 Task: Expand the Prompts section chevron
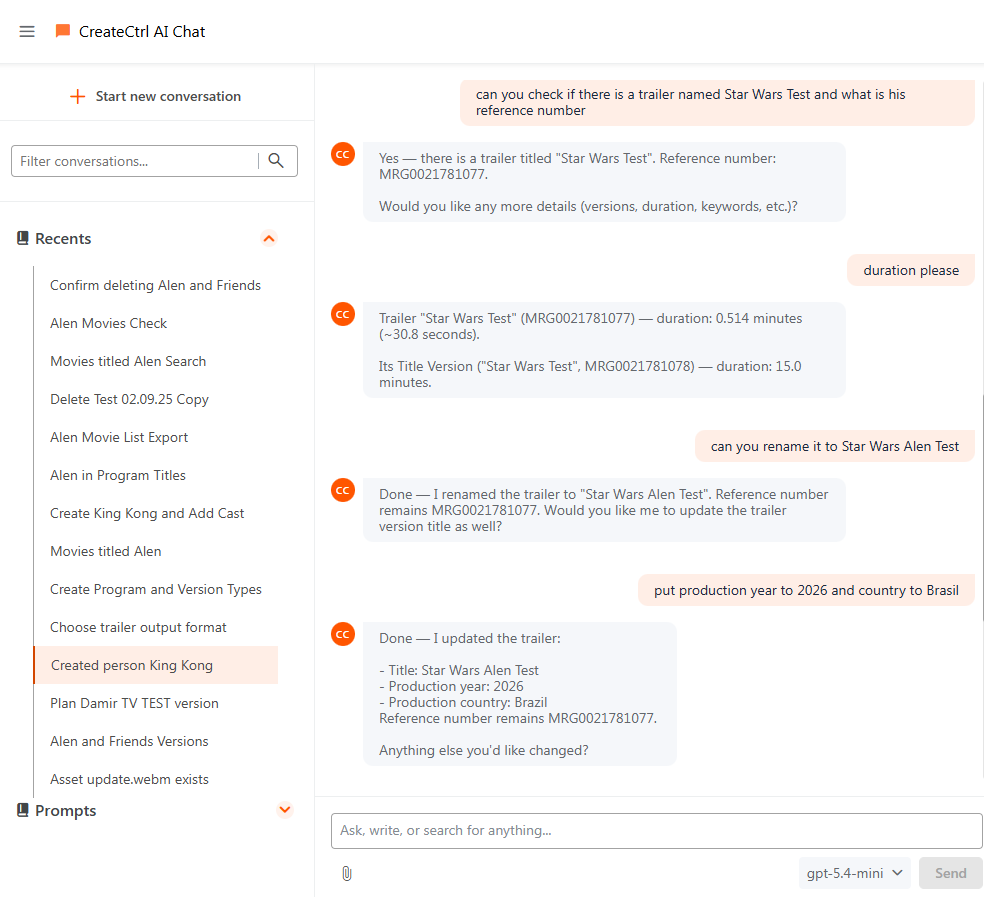(285, 810)
